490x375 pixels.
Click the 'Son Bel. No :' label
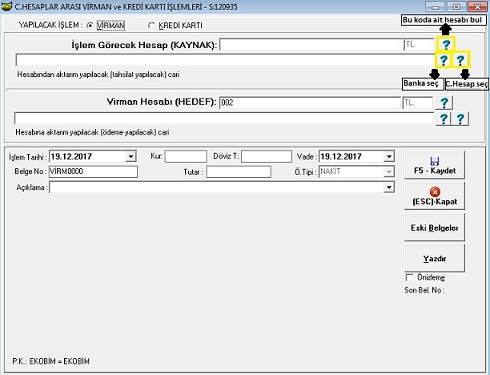424,290
